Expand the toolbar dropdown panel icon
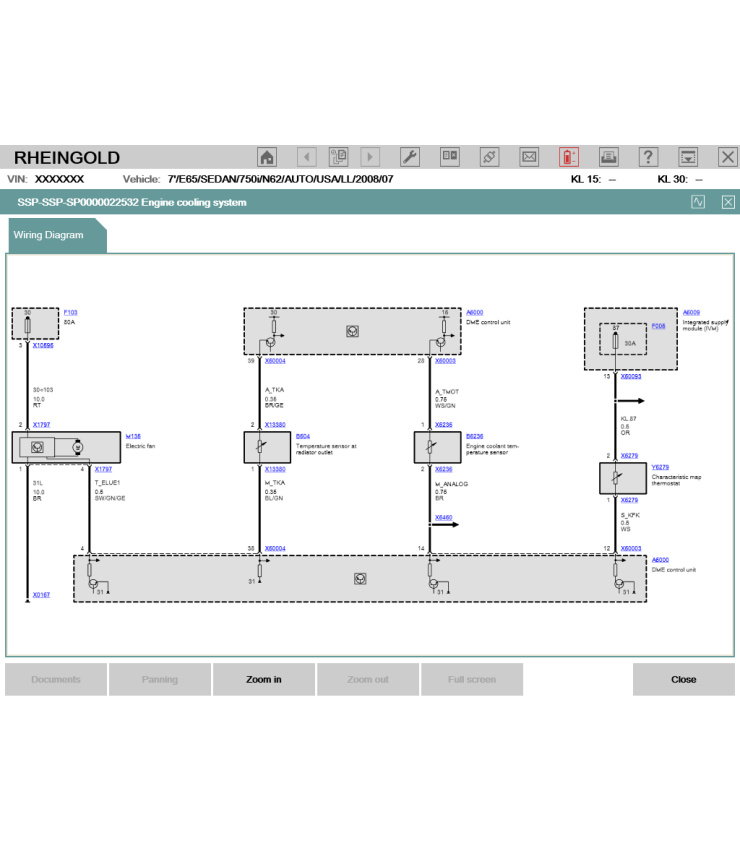 [688, 157]
